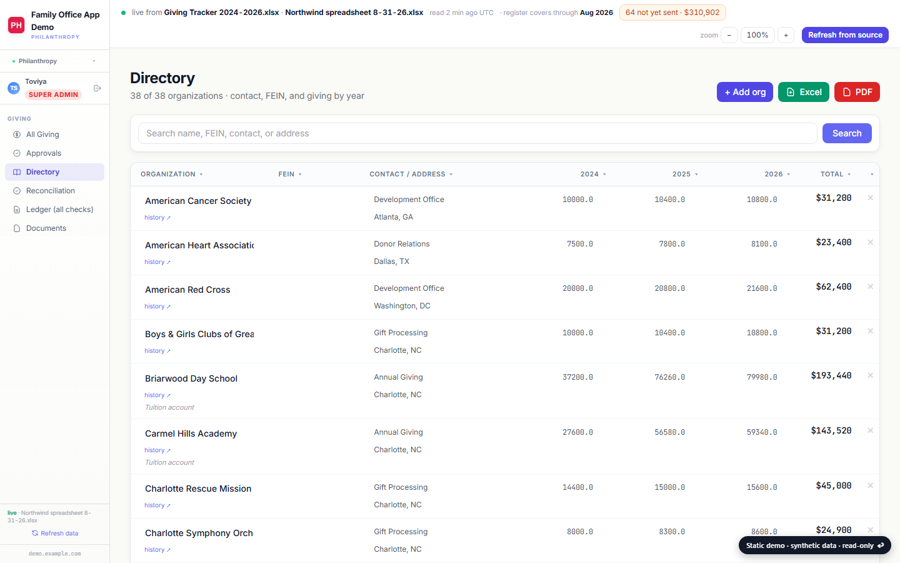The image size is (900, 563).
Task: Click the sign-out icon beside Toviya
Action: [97, 88]
